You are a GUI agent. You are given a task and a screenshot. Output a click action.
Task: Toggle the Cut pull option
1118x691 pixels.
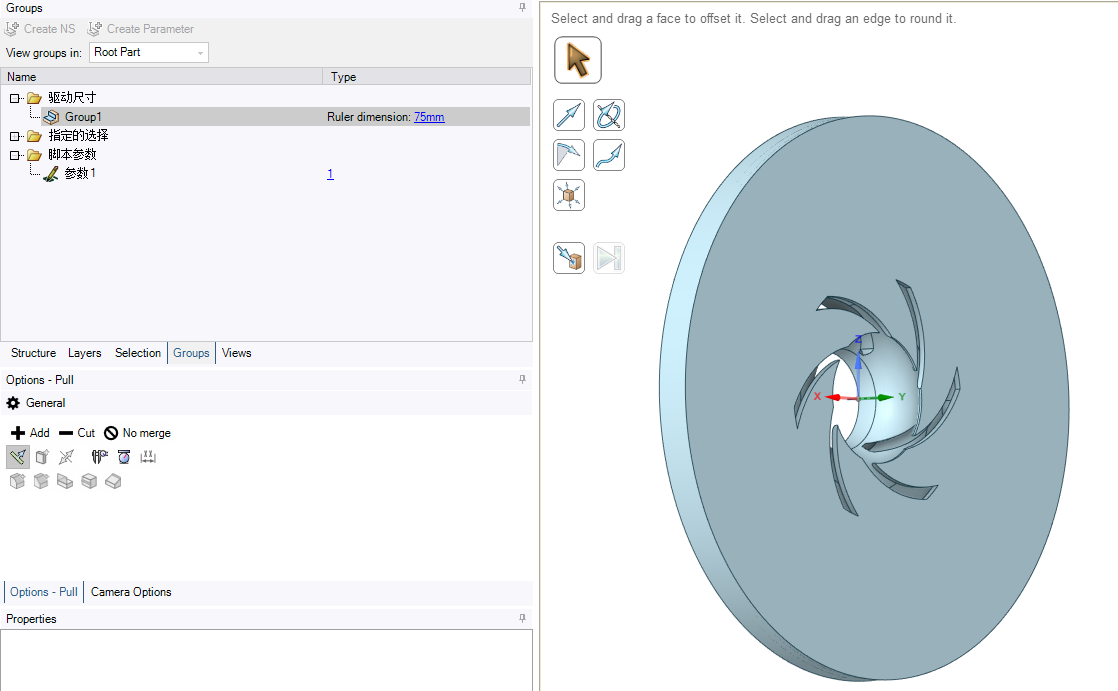(x=77, y=433)
